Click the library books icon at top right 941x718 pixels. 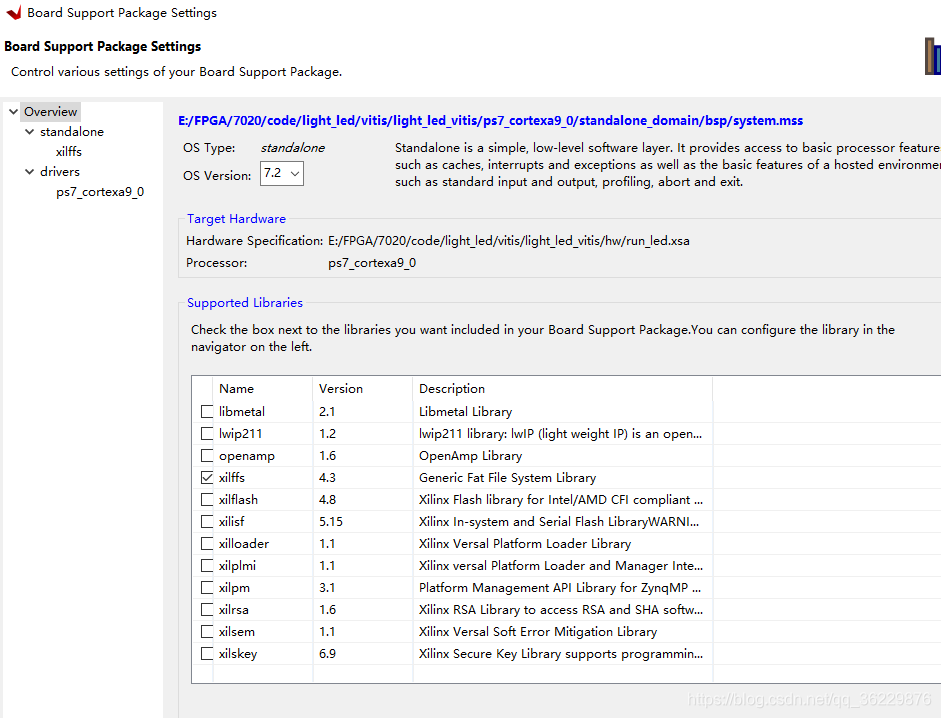click(x=933, y=56)
